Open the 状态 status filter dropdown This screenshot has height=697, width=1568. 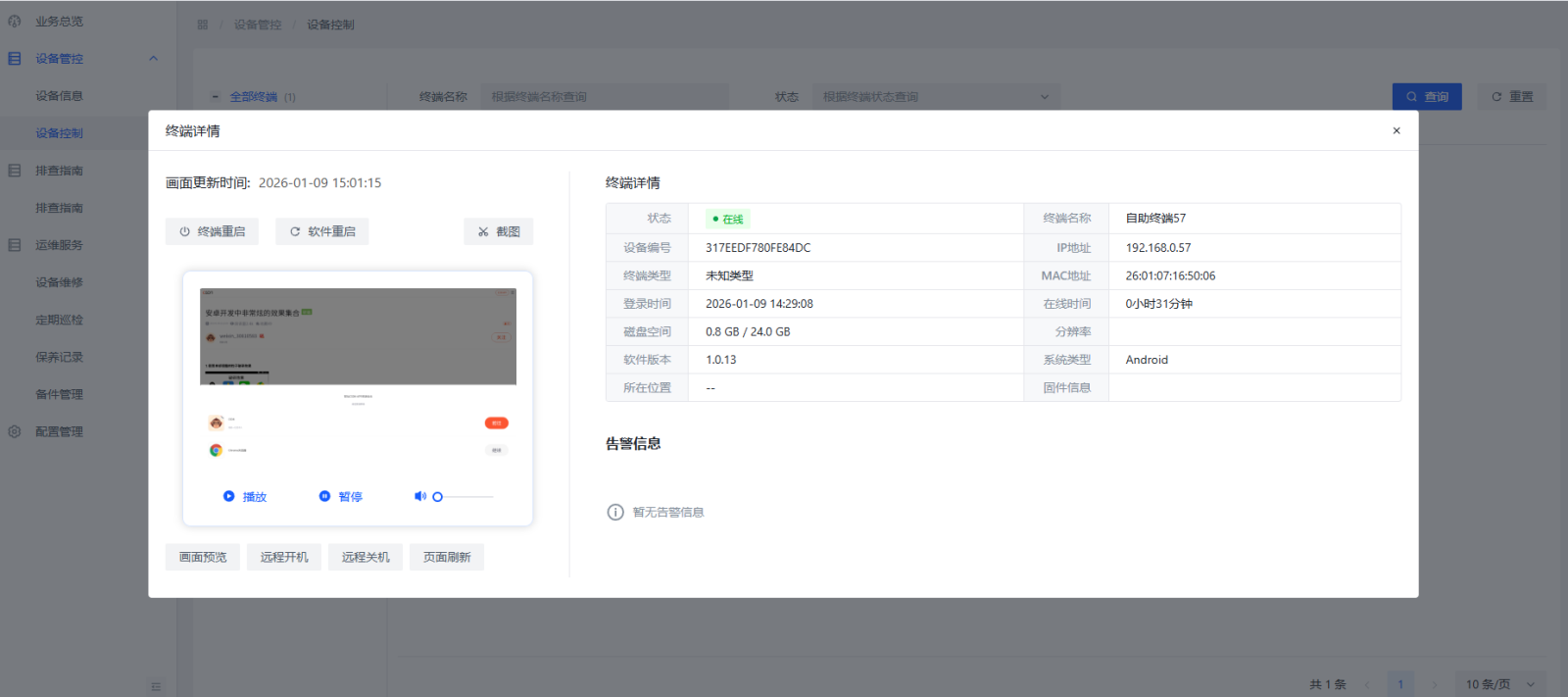936,97
